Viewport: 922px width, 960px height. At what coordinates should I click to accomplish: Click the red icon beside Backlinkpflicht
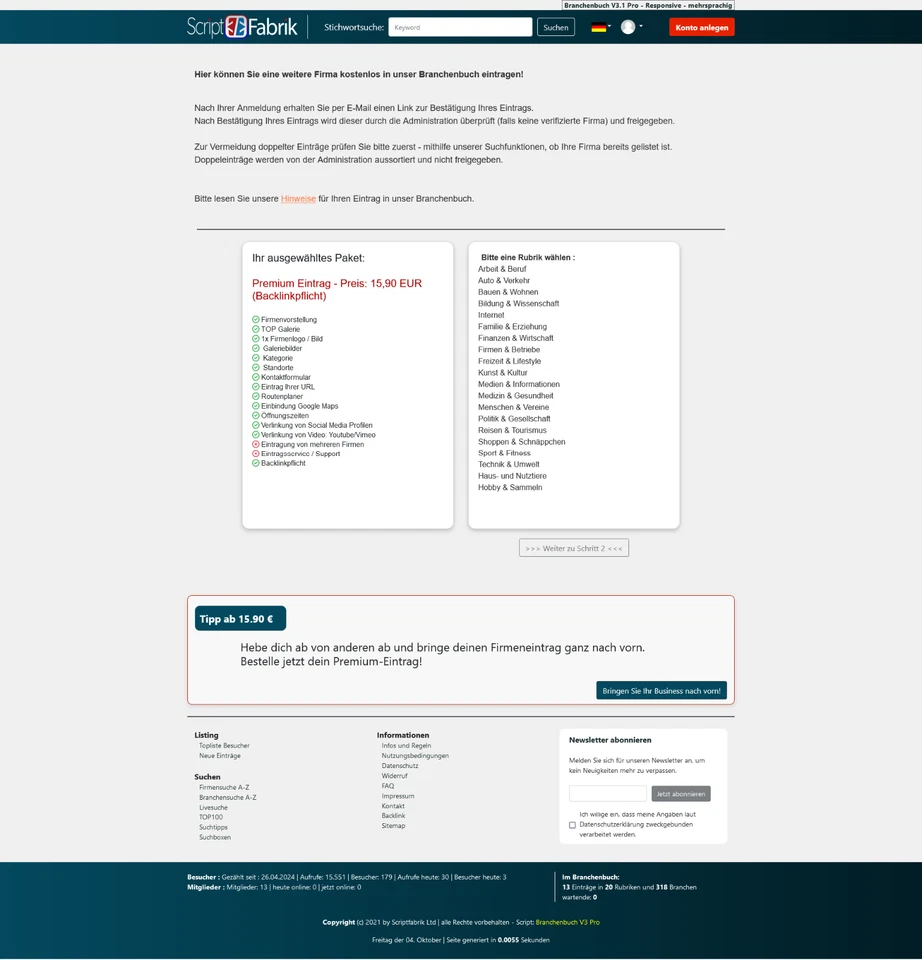pyautogui.click(x=255, y=463)
